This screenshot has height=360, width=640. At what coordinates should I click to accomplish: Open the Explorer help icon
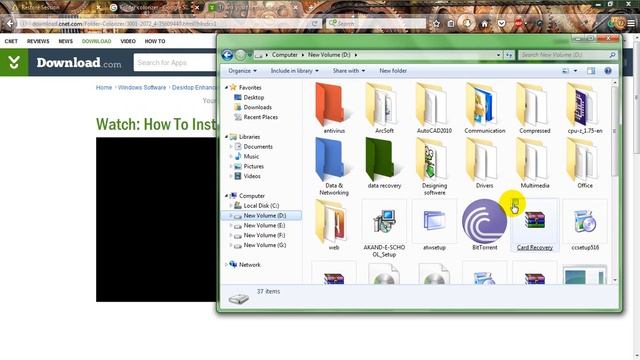tap(608, 71)
